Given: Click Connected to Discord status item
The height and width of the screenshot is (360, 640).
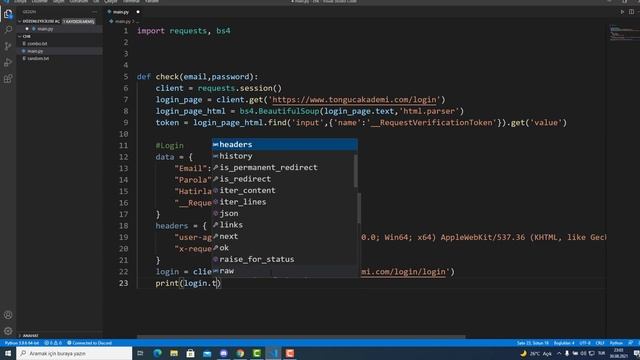Looking at the screenshot, I should (89, 343).
